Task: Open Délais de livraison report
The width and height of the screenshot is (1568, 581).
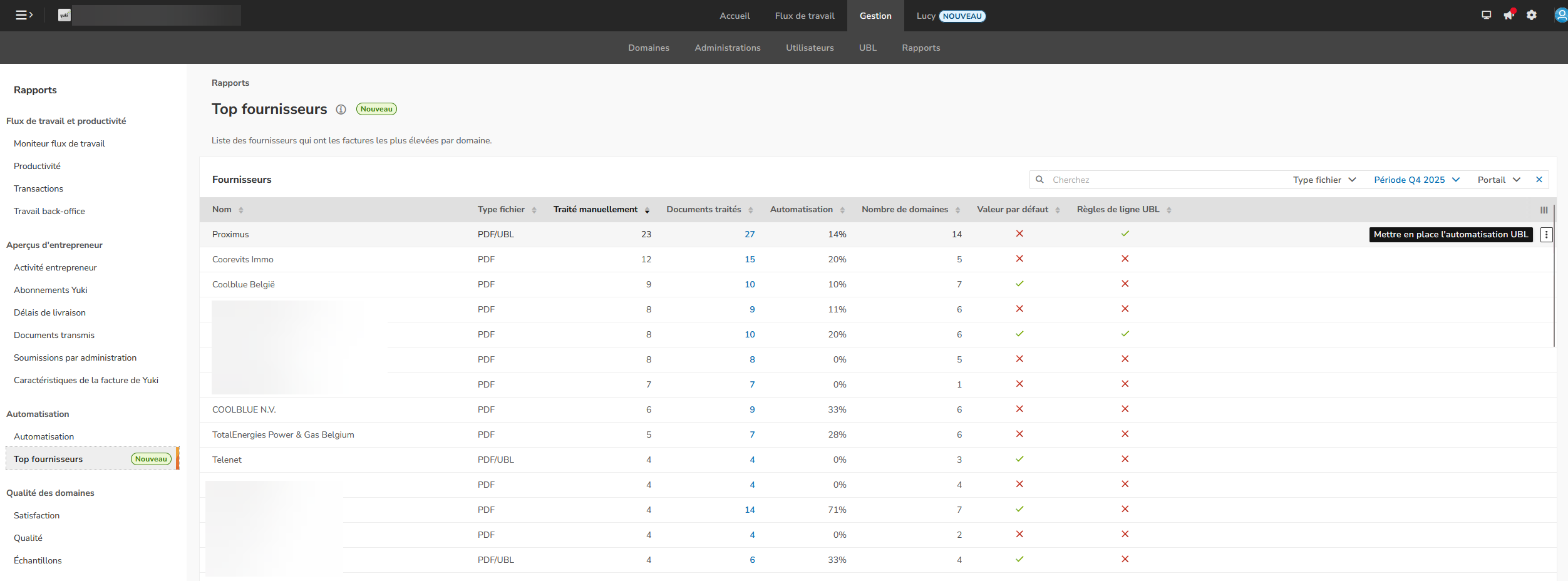Action: click(x=50, y=312)
